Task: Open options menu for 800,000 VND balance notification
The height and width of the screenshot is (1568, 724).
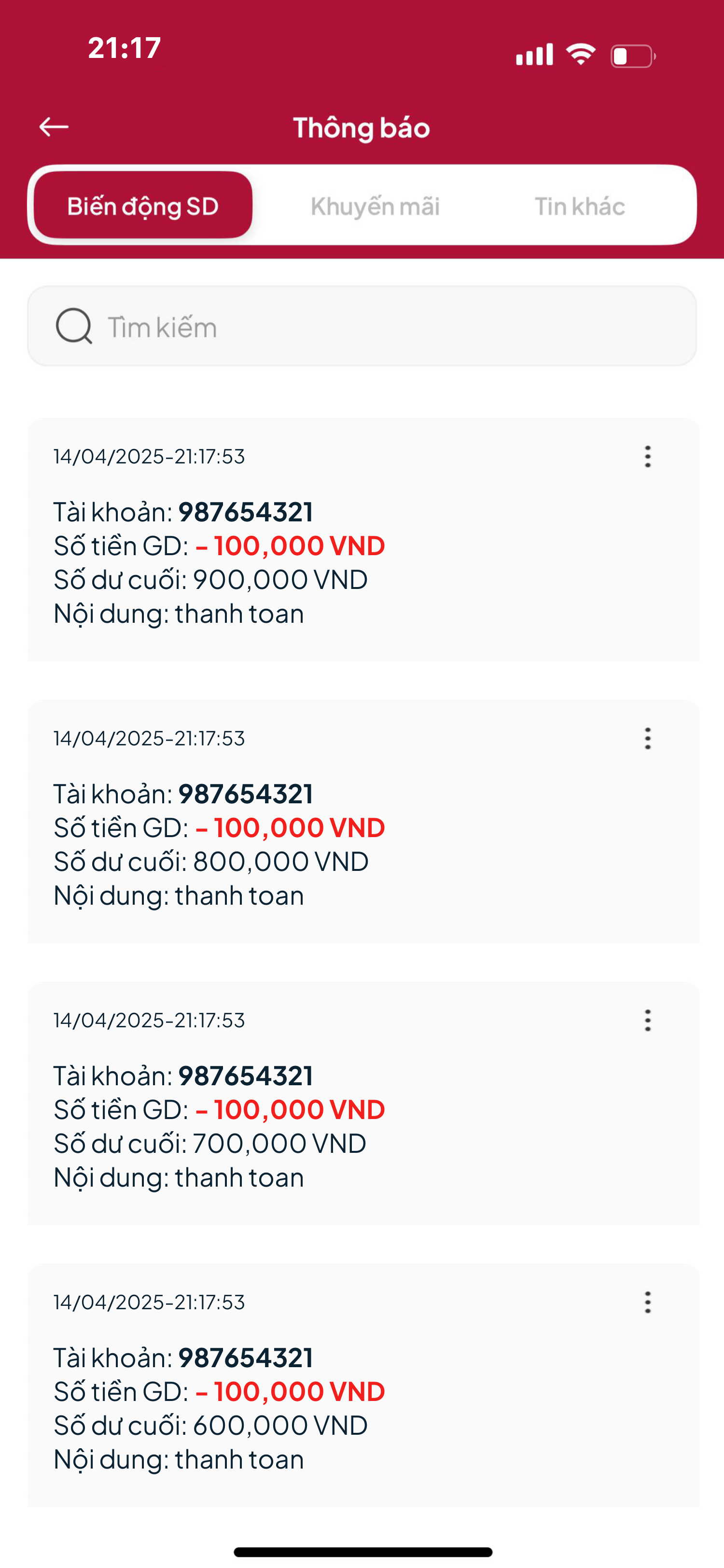Action: tap(647, 738)
